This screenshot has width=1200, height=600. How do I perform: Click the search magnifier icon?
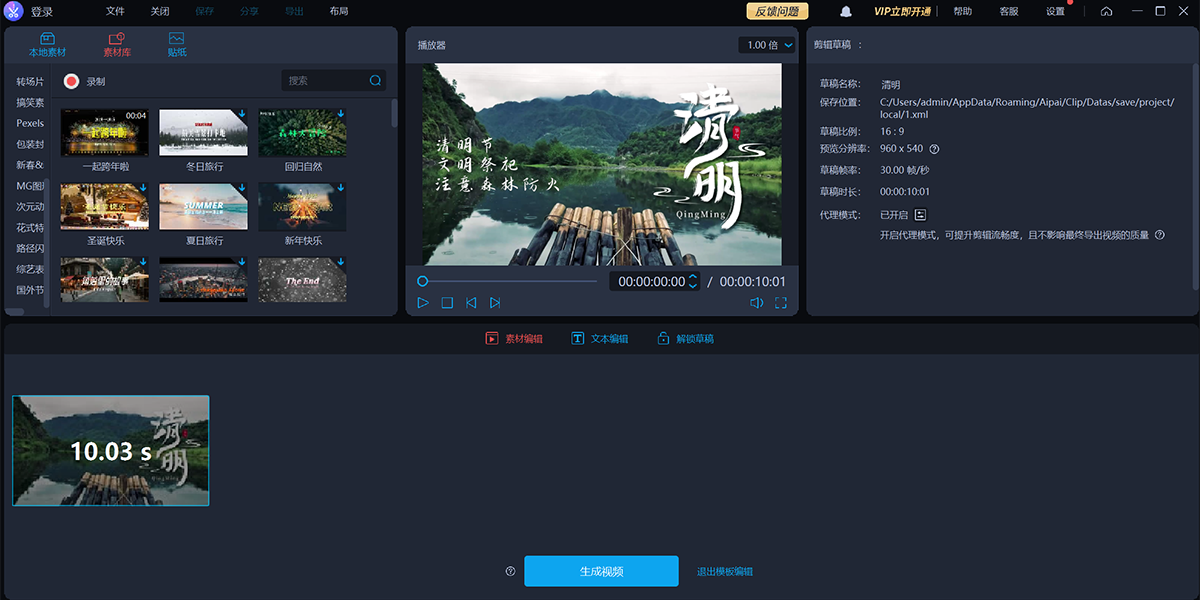pos(375,81)
